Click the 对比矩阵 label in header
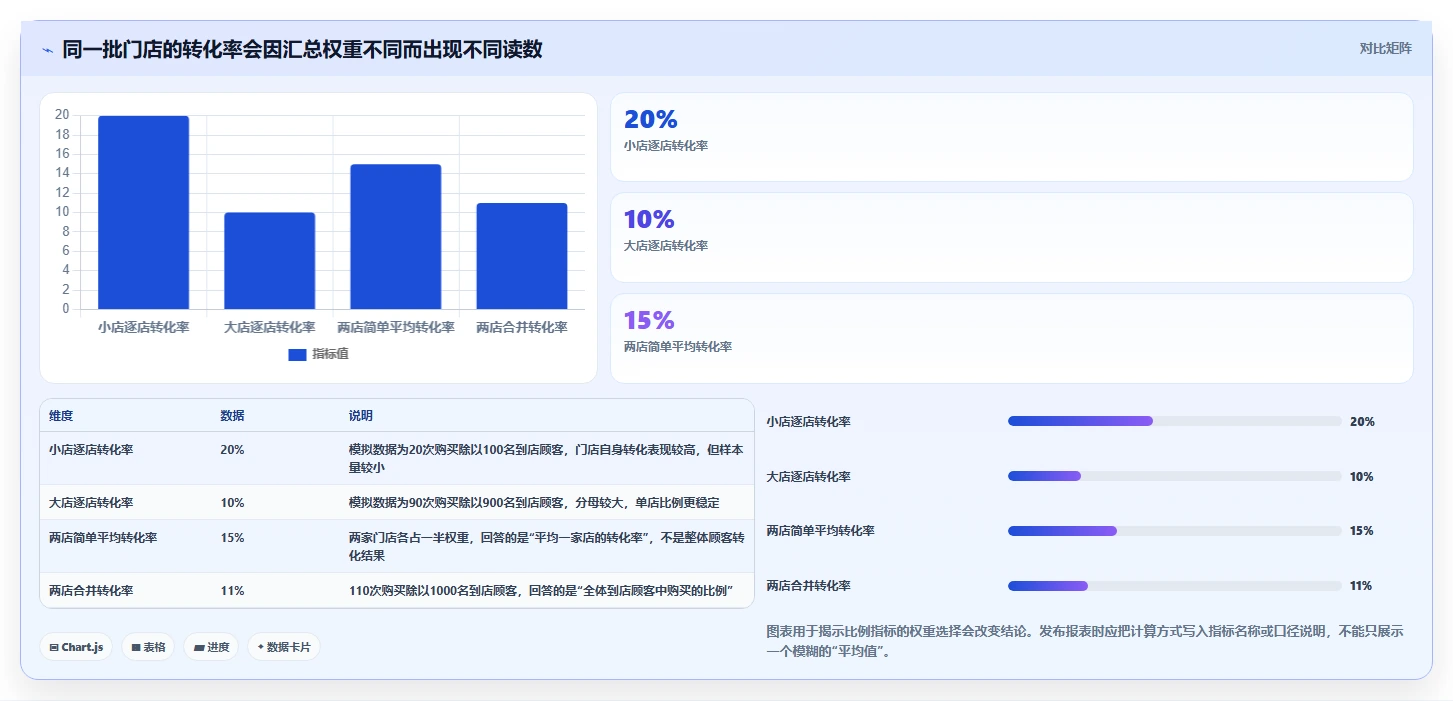 [1385, 48]
